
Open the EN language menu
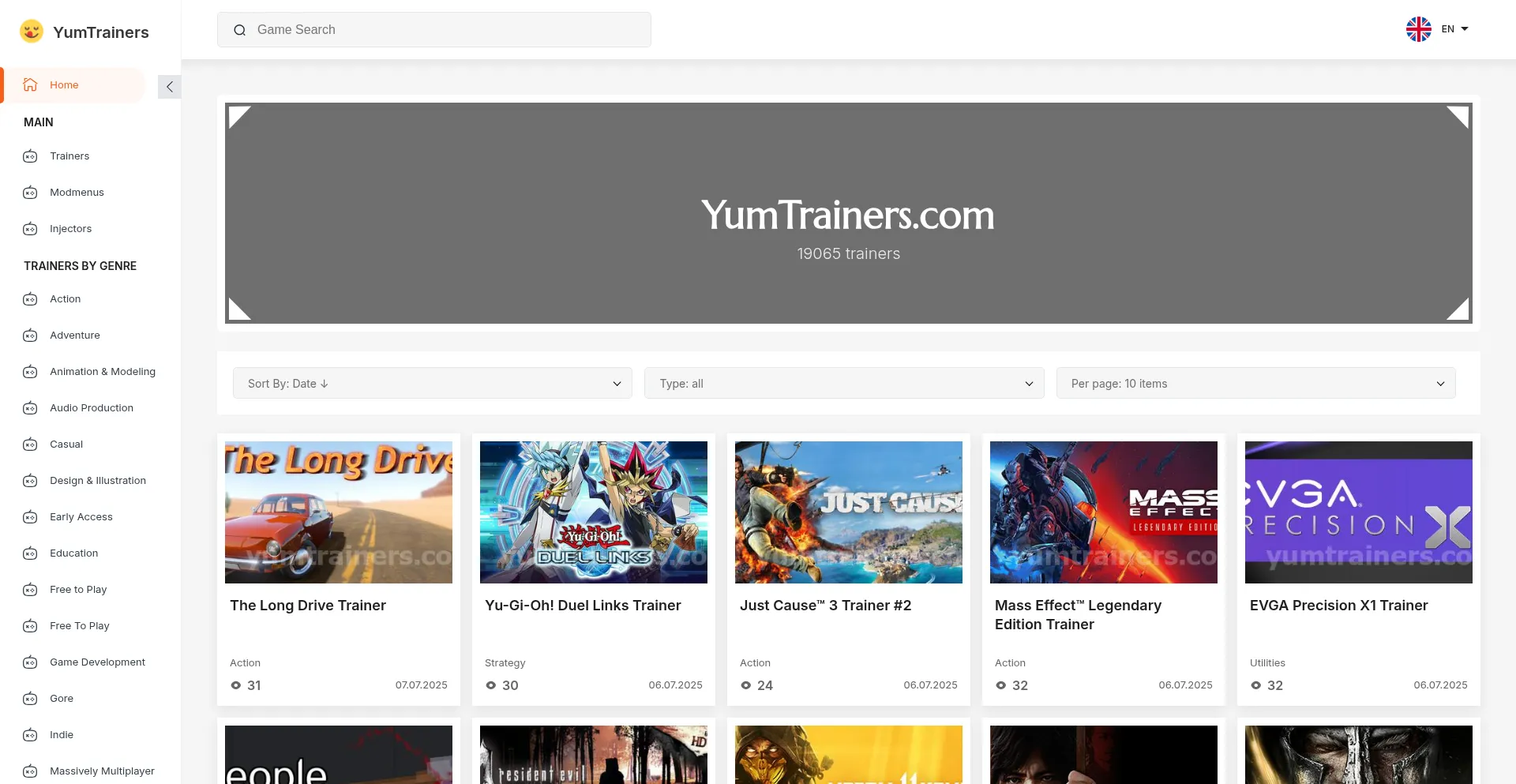point(1450,29)
